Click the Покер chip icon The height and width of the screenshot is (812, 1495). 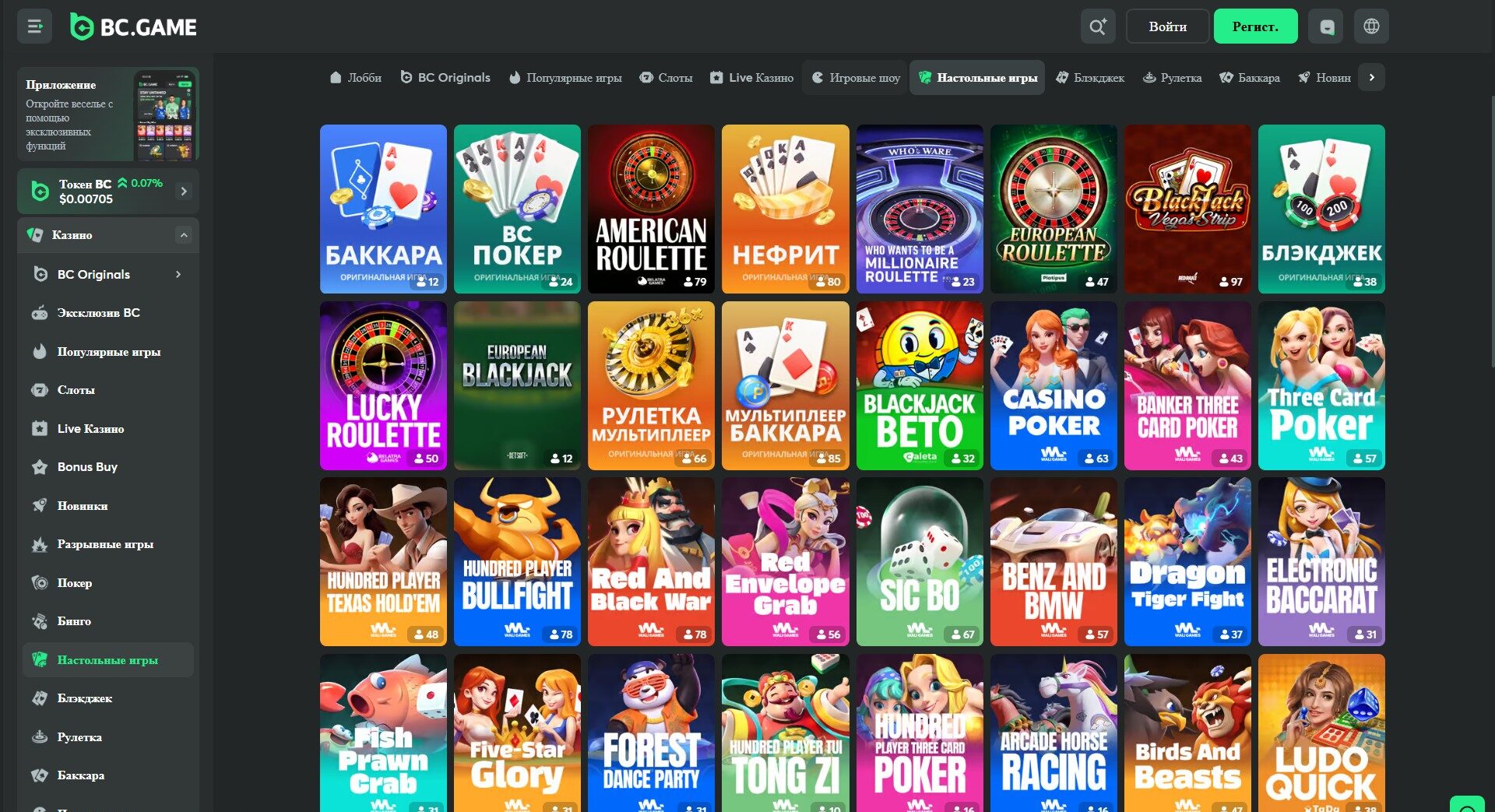tap(40, 582)
